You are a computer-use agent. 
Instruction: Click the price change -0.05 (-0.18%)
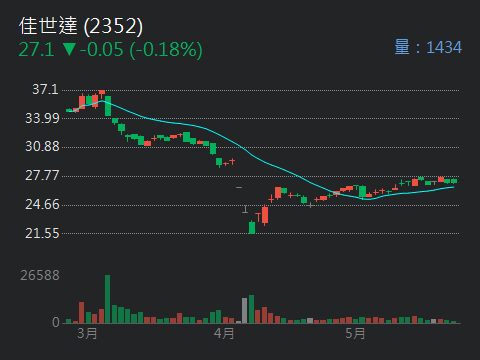point(141,50)
